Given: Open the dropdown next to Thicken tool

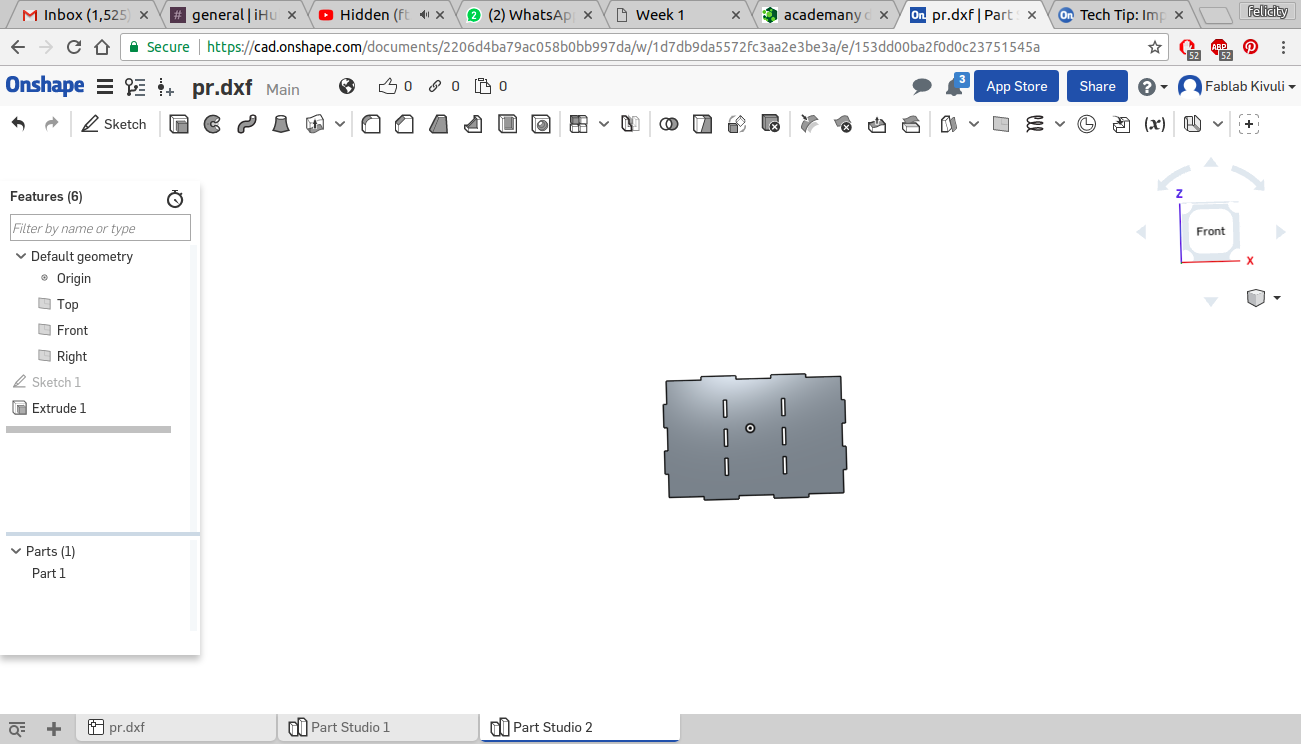Looking at the screenshot, I should pyautogui.click(x=340, y=124).
